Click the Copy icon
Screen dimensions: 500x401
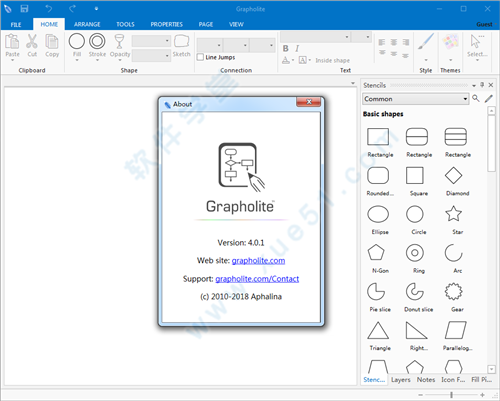tap(52, 41)
